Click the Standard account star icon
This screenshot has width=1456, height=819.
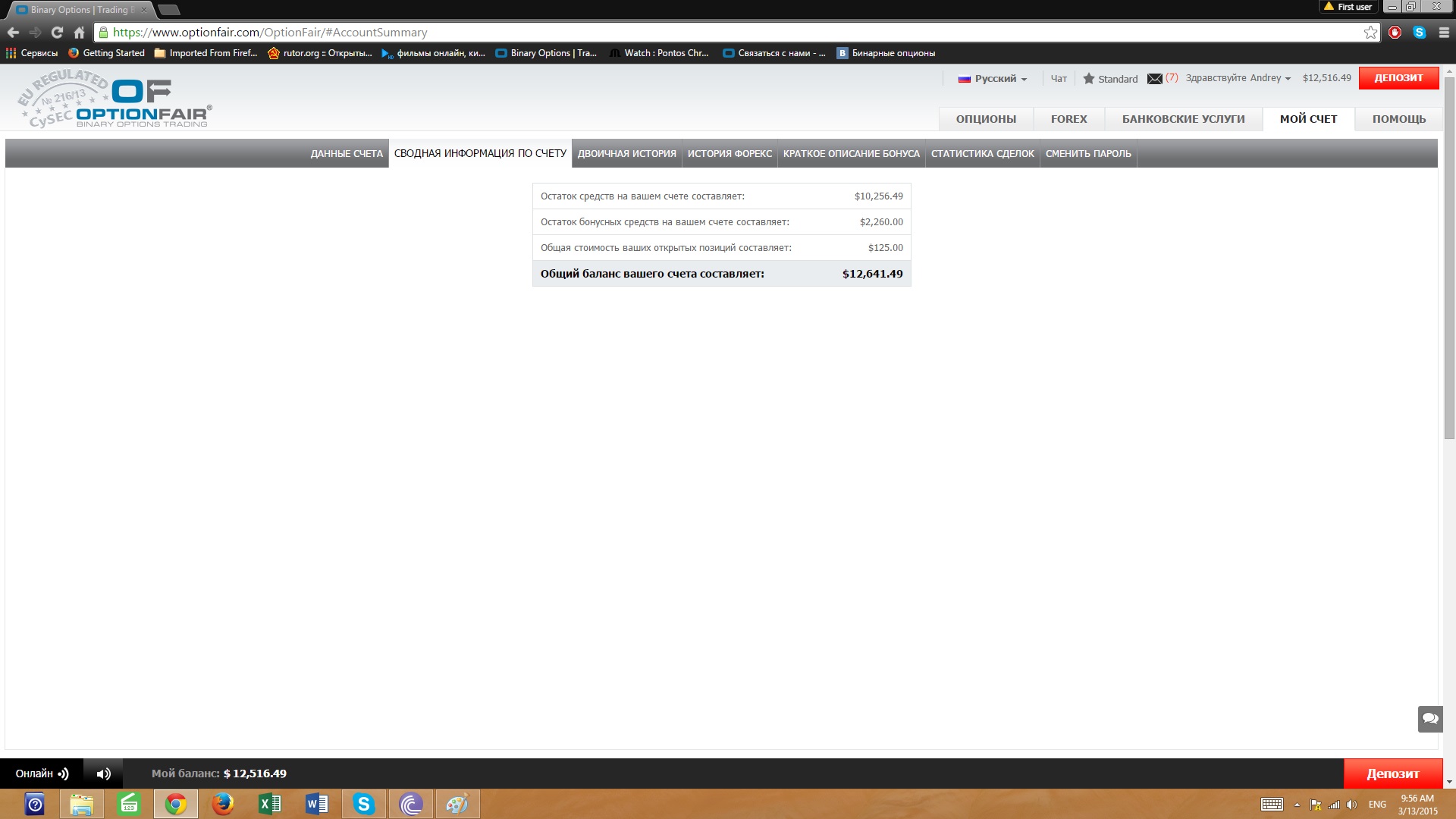(x=1089, y=79)
